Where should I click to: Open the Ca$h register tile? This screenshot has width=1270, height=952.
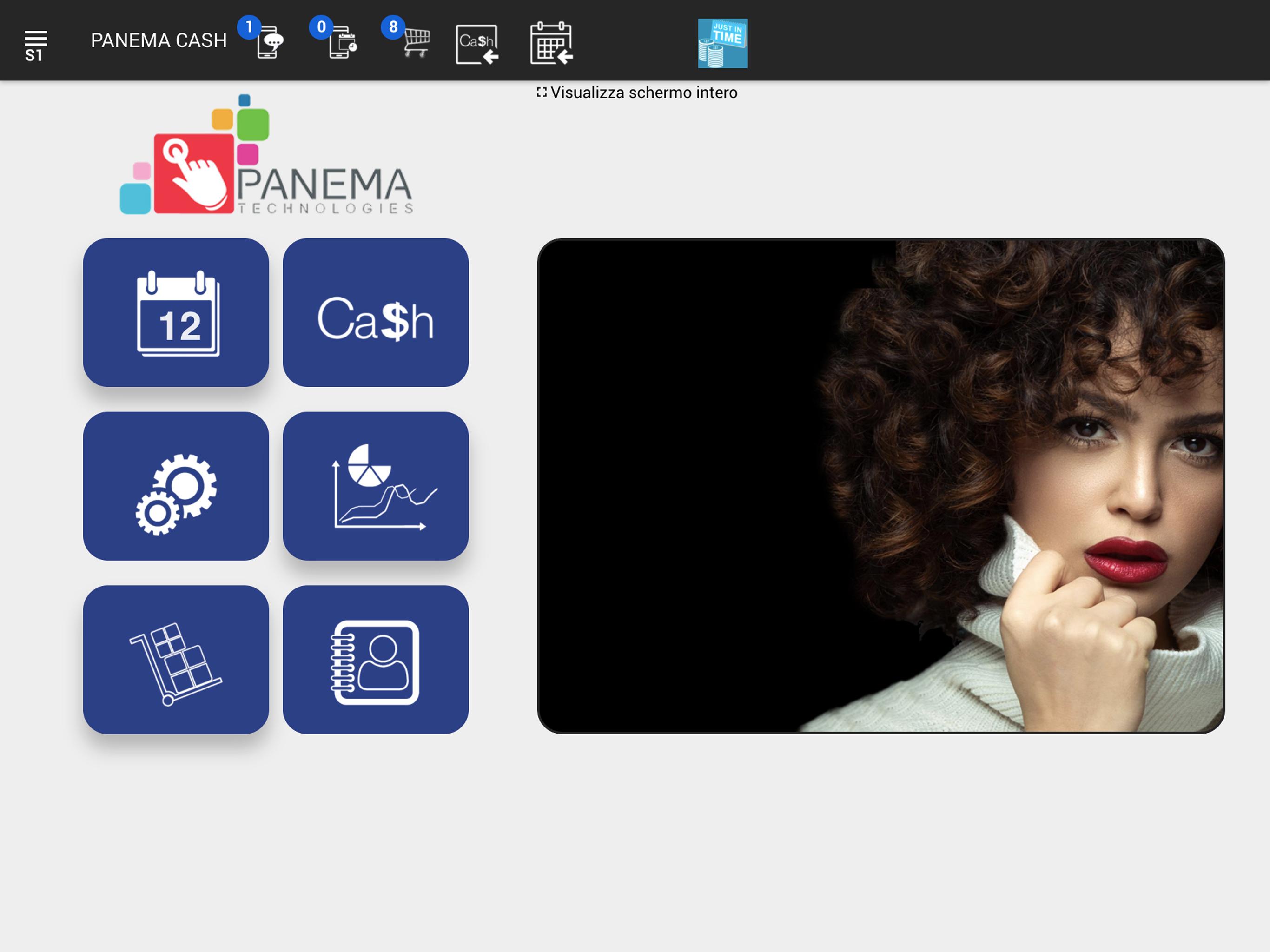(376, 312)
